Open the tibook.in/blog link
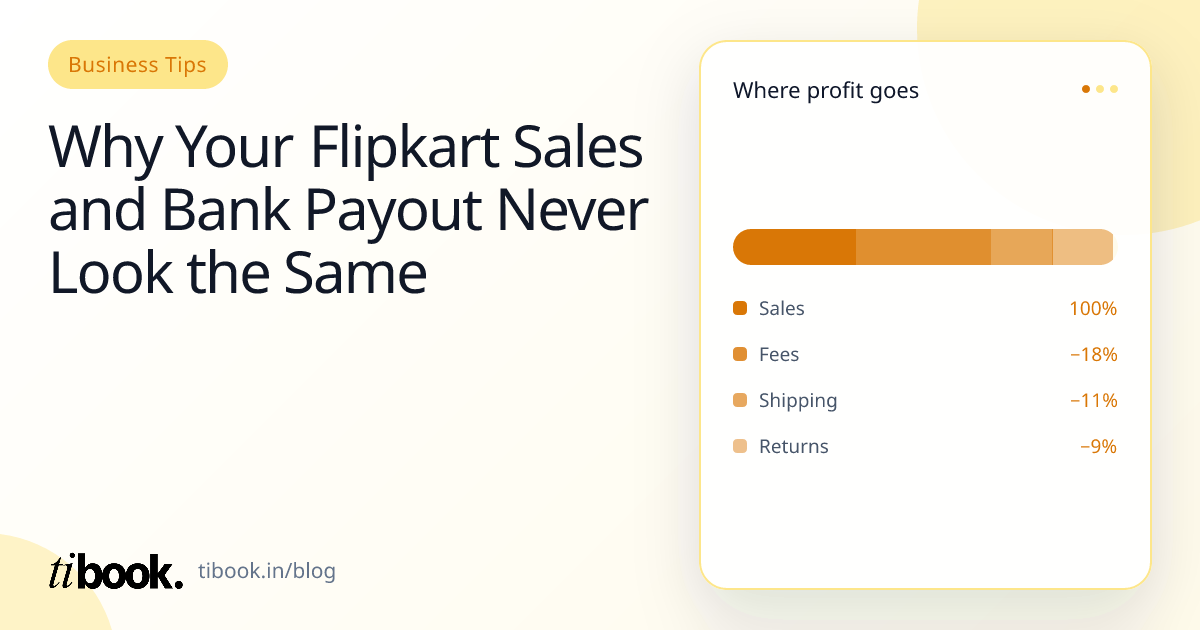Screen dimensions: 1200x630 pos(267,572)
